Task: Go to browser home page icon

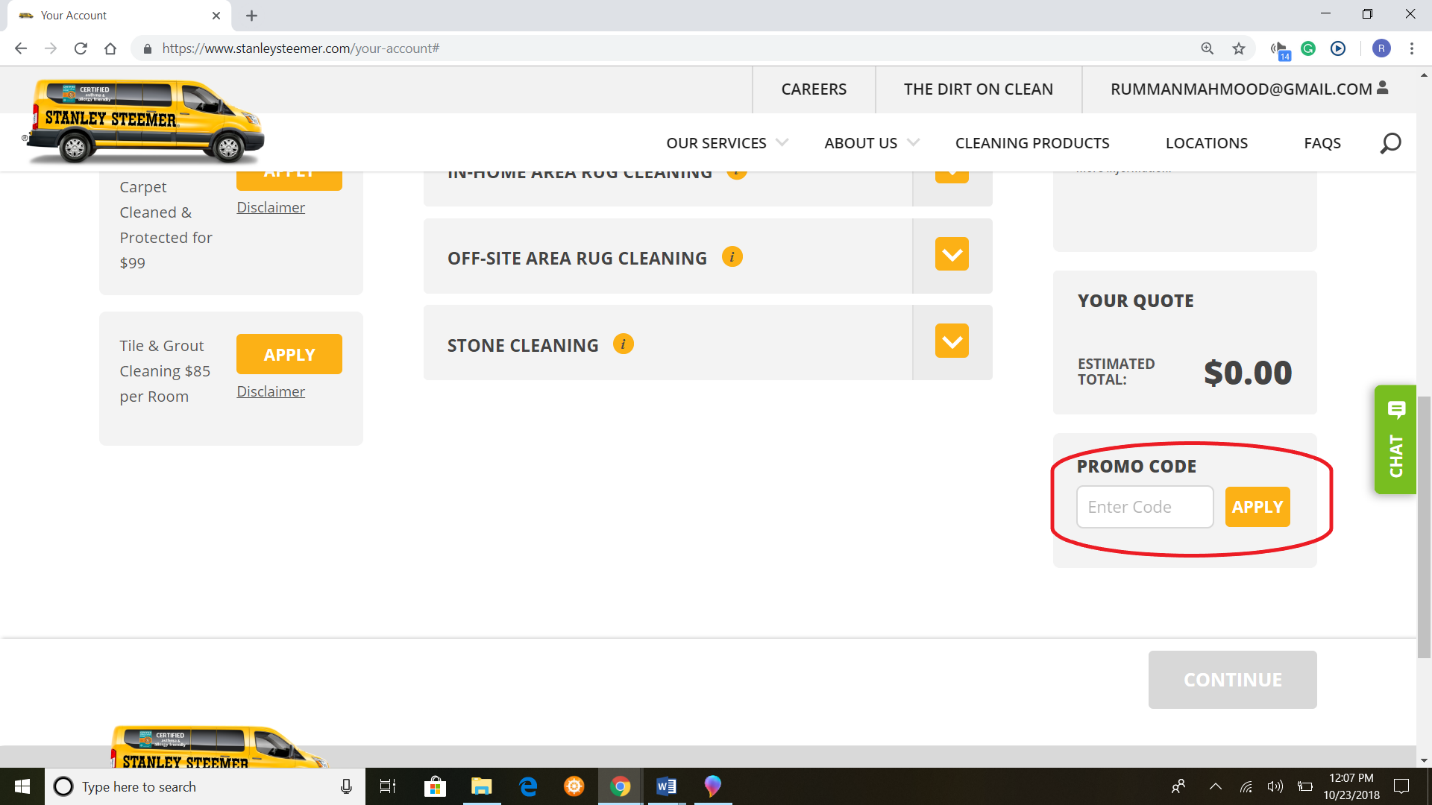Action: click(x=111, y=48)
